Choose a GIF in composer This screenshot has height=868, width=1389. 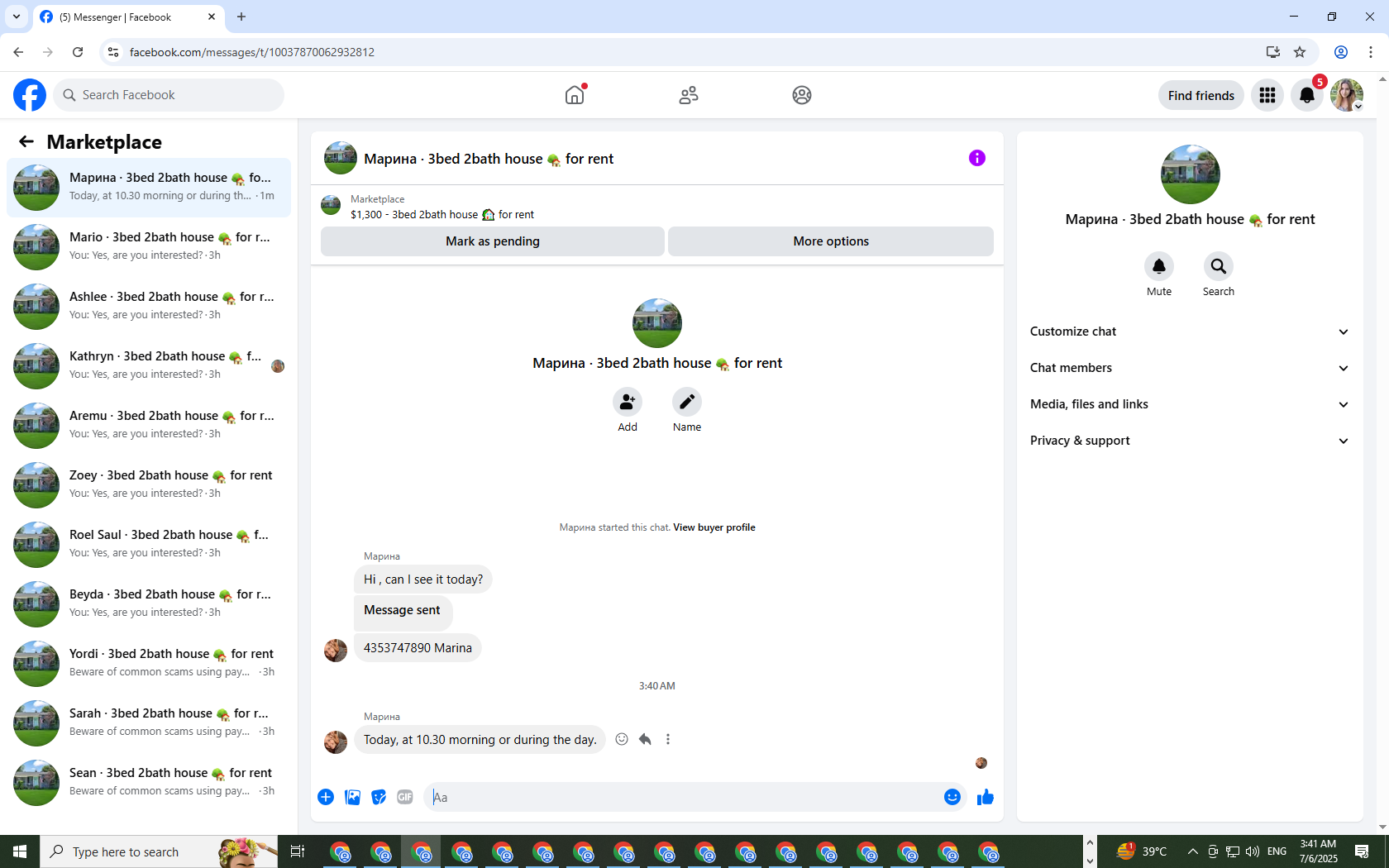click(x=405, y=797)
